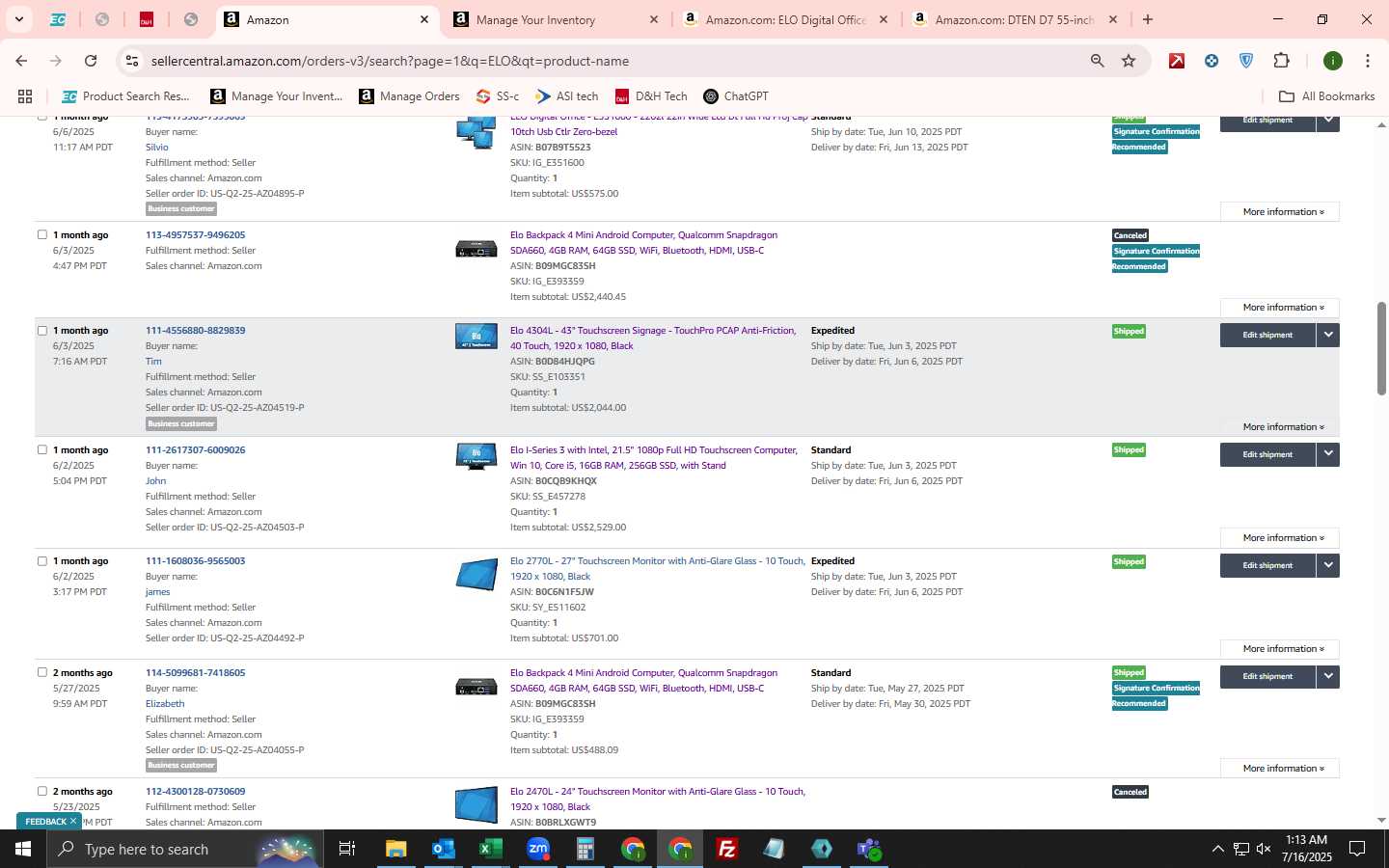The image size is (1389, 868).
Task: Click the page vertical scrollbar thumb
Action: click(1381, 348)
